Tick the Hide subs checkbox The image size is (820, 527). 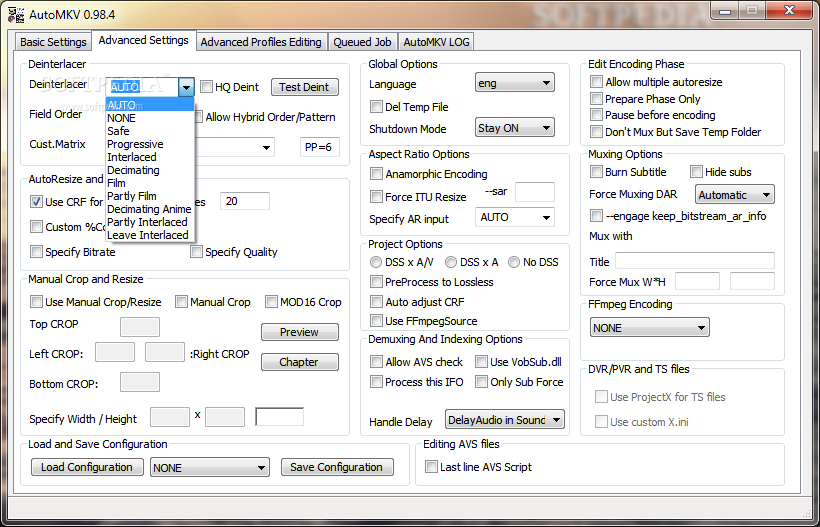(x=696, y=171)
